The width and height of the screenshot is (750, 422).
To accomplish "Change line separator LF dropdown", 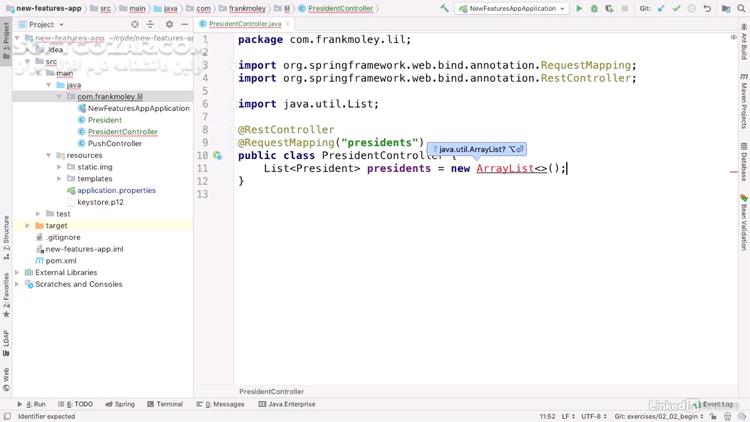I will click(568, 417).
